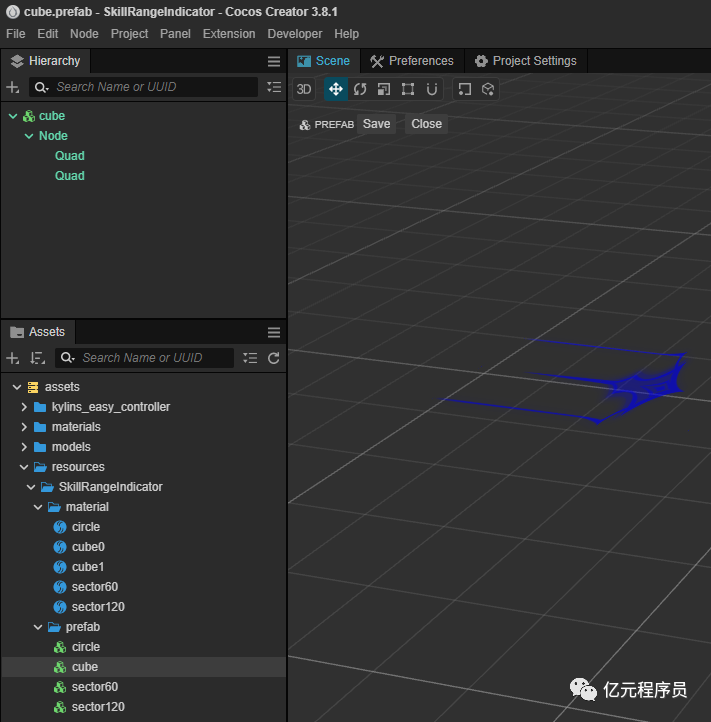Create new asset with Assets plus icon
711x722 pixels.
coord(13,358)
